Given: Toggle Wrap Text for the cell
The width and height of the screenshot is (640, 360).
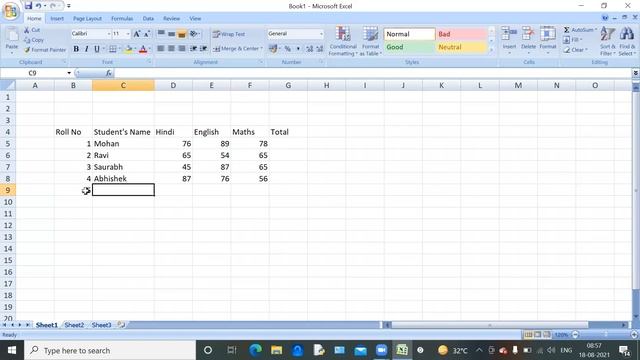Looking at the screenshot, I should click(x=229, y=34).
